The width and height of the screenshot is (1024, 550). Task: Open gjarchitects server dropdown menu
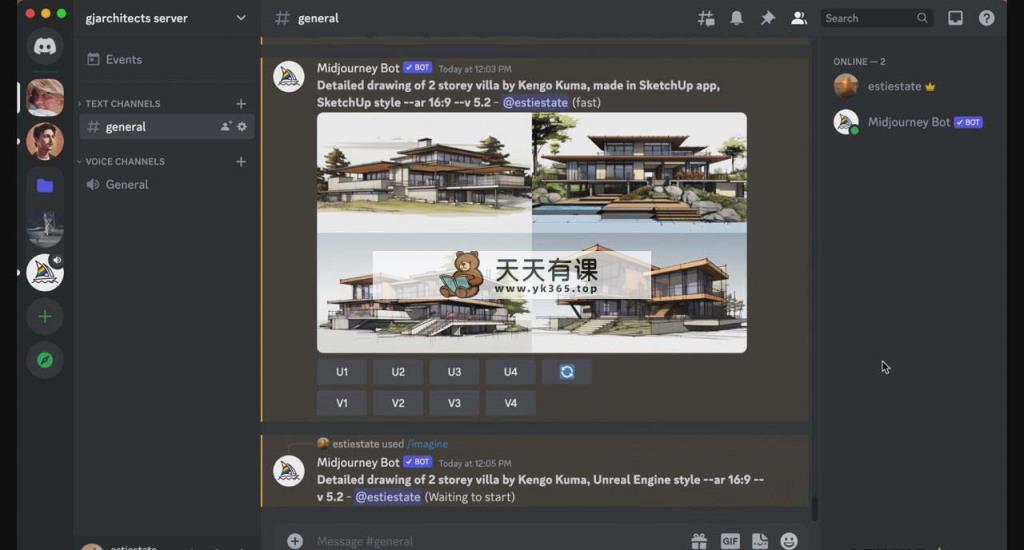(x=166, y=18)
